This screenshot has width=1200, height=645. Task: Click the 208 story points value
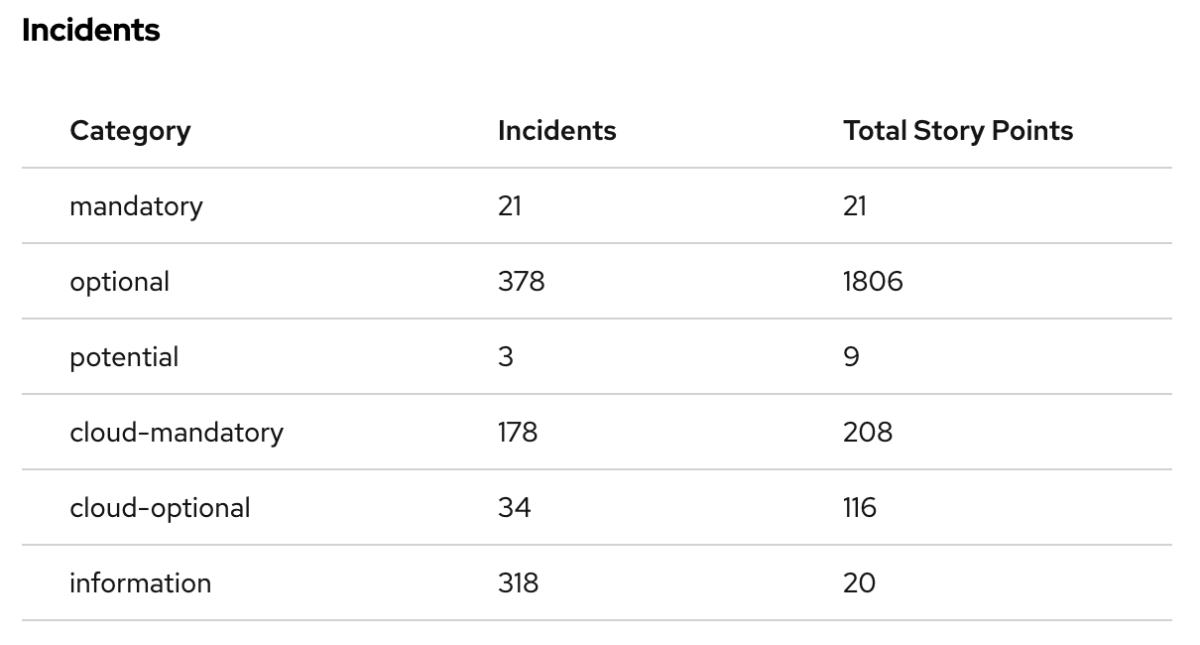(868, 433)
